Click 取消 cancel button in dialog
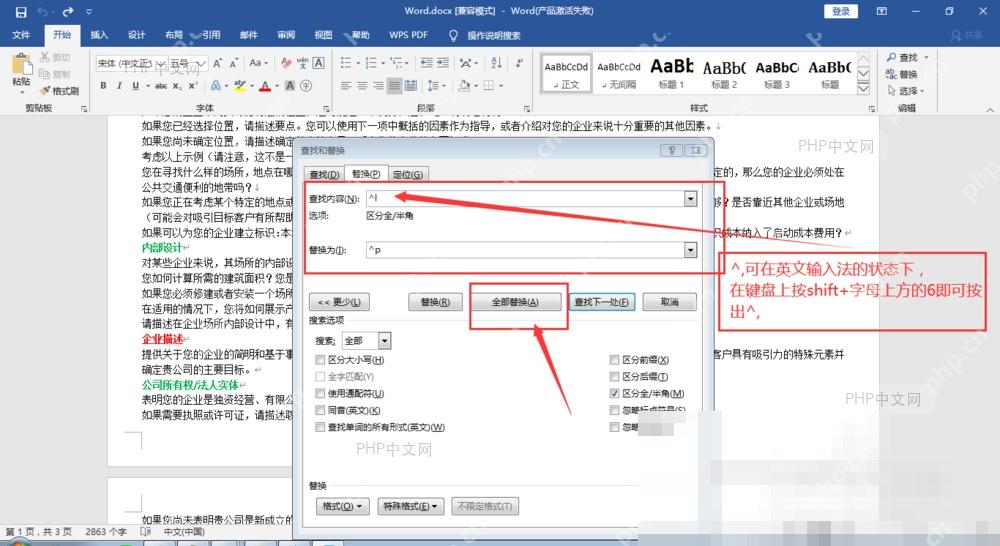This screenshot has width=1000, height=546. coord(670,302)
